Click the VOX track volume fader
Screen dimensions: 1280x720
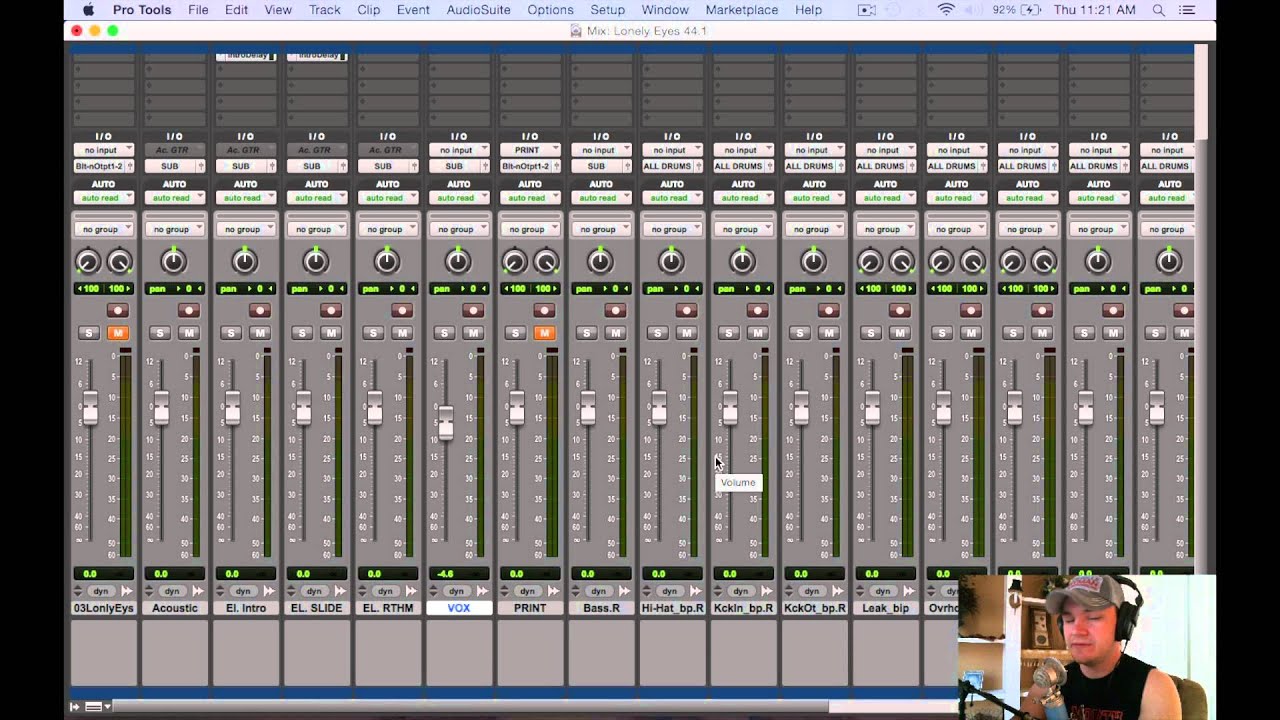coord(445,424)
